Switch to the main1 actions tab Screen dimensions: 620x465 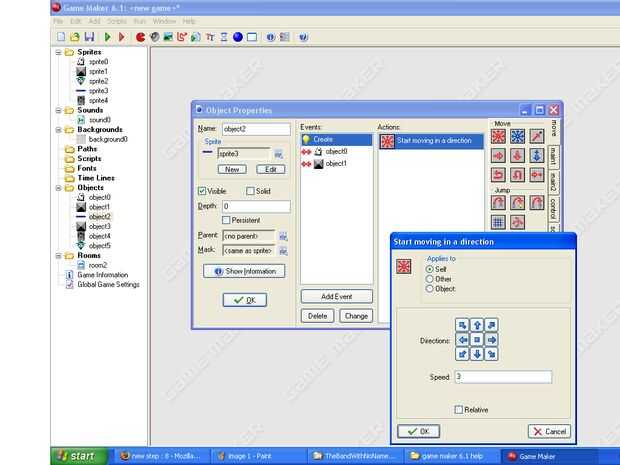point(554,156)
